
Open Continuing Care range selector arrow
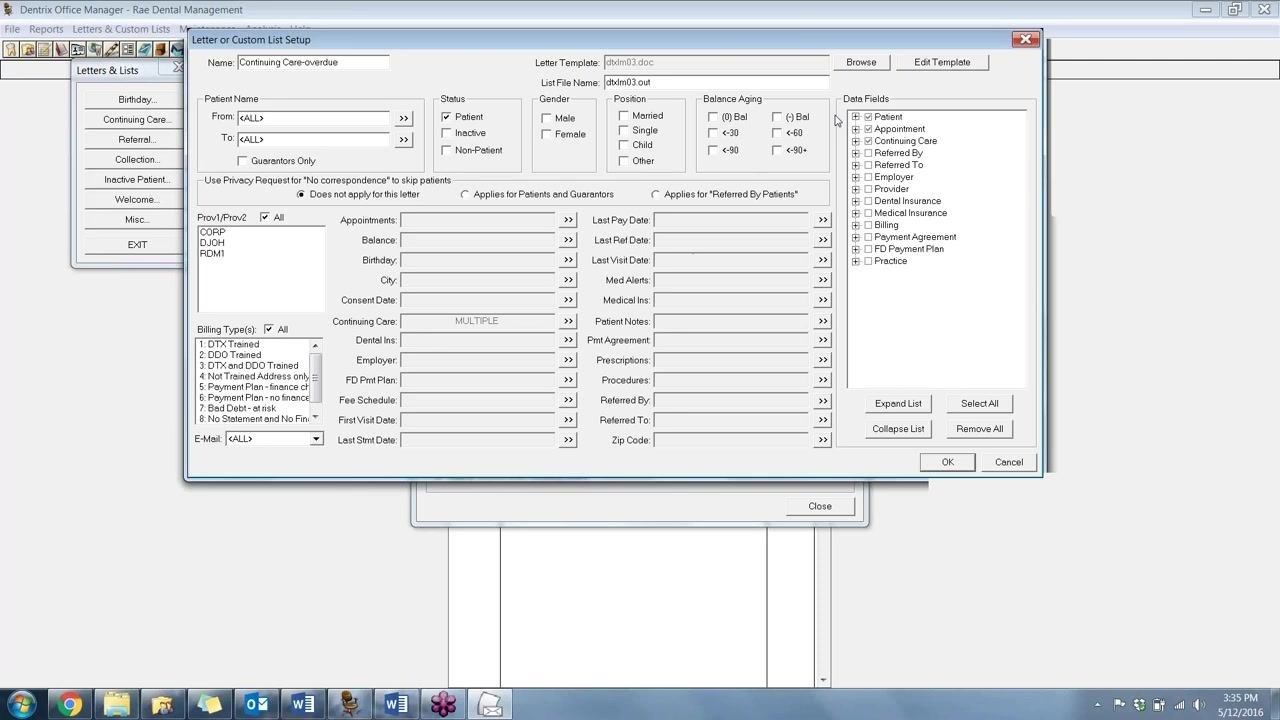click(x=568, y=321)
